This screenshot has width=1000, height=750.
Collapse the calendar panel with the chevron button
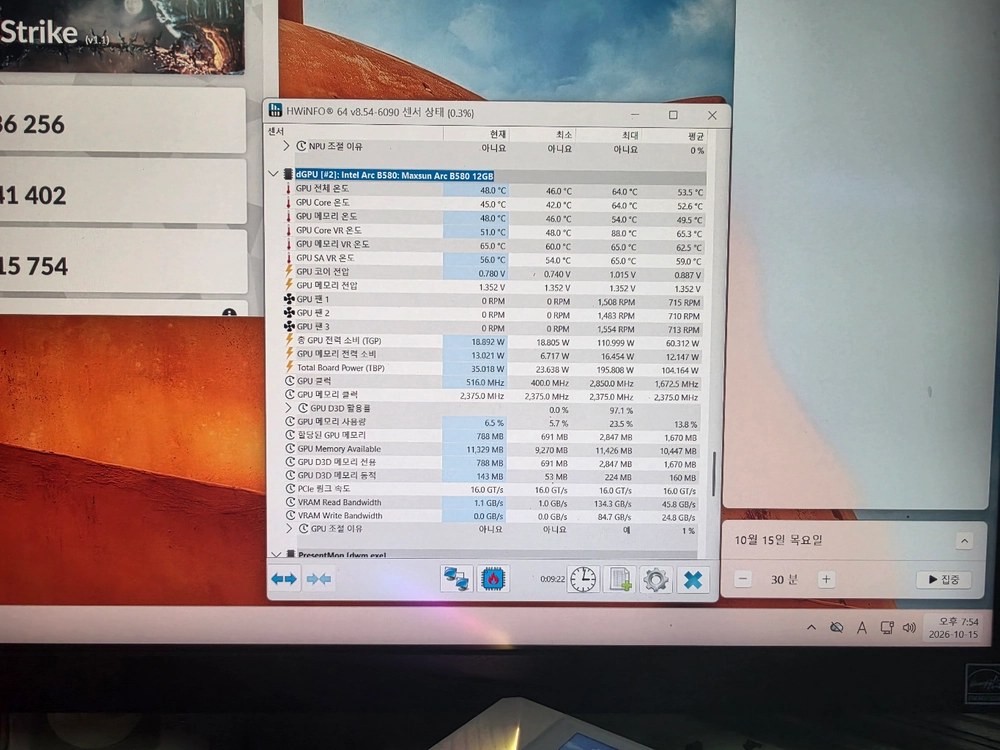point(964,541)
